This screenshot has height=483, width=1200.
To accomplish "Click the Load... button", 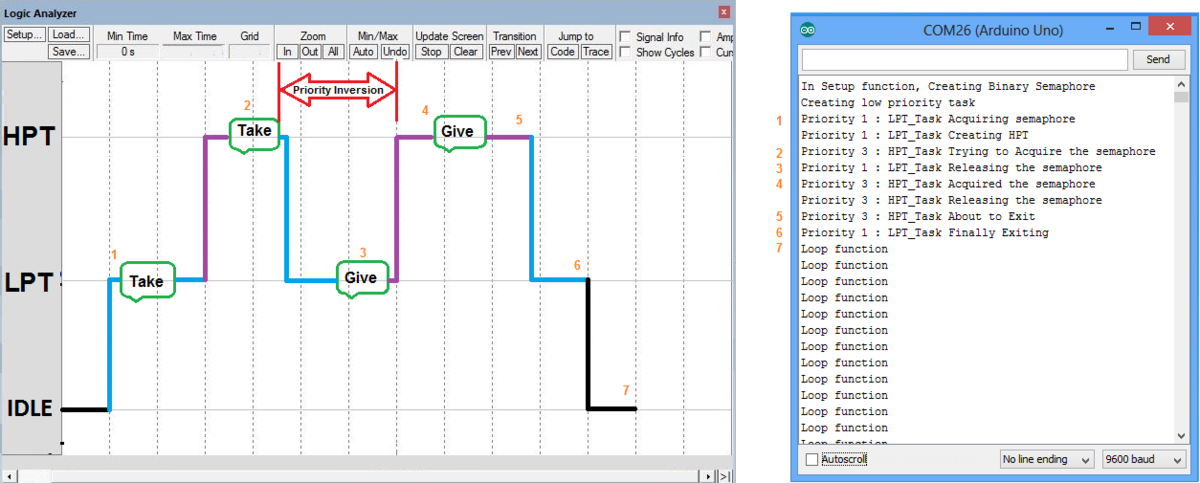I will 69,35.
